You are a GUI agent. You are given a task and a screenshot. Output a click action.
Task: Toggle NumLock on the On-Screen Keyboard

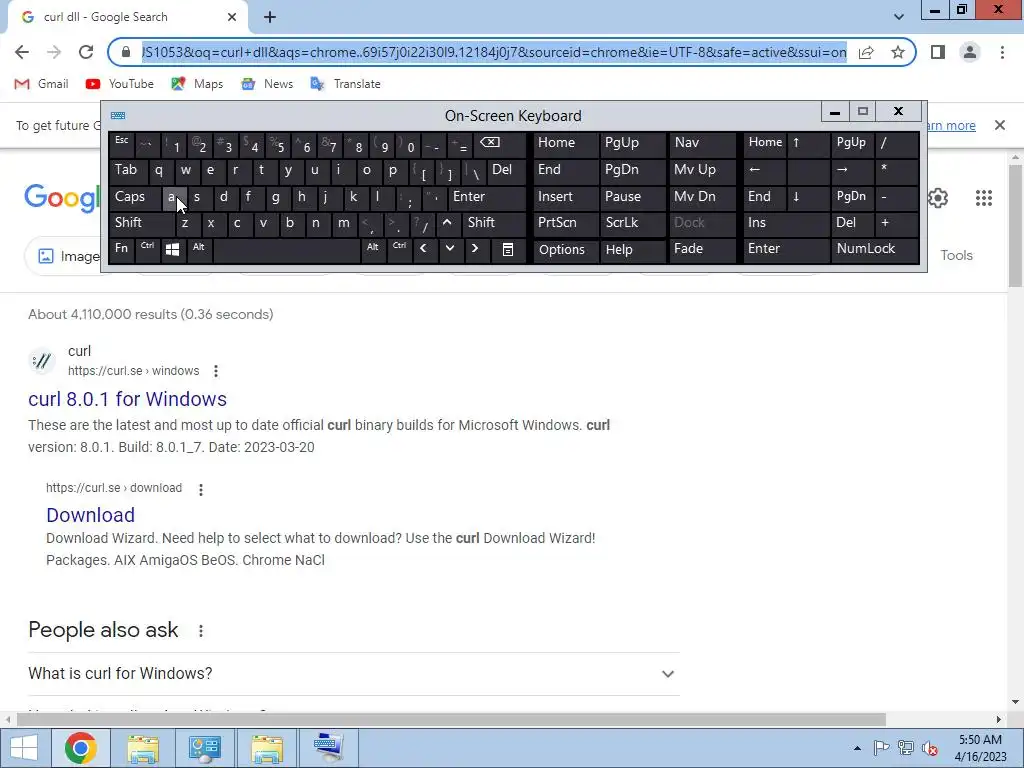click(x=874, y=249)
